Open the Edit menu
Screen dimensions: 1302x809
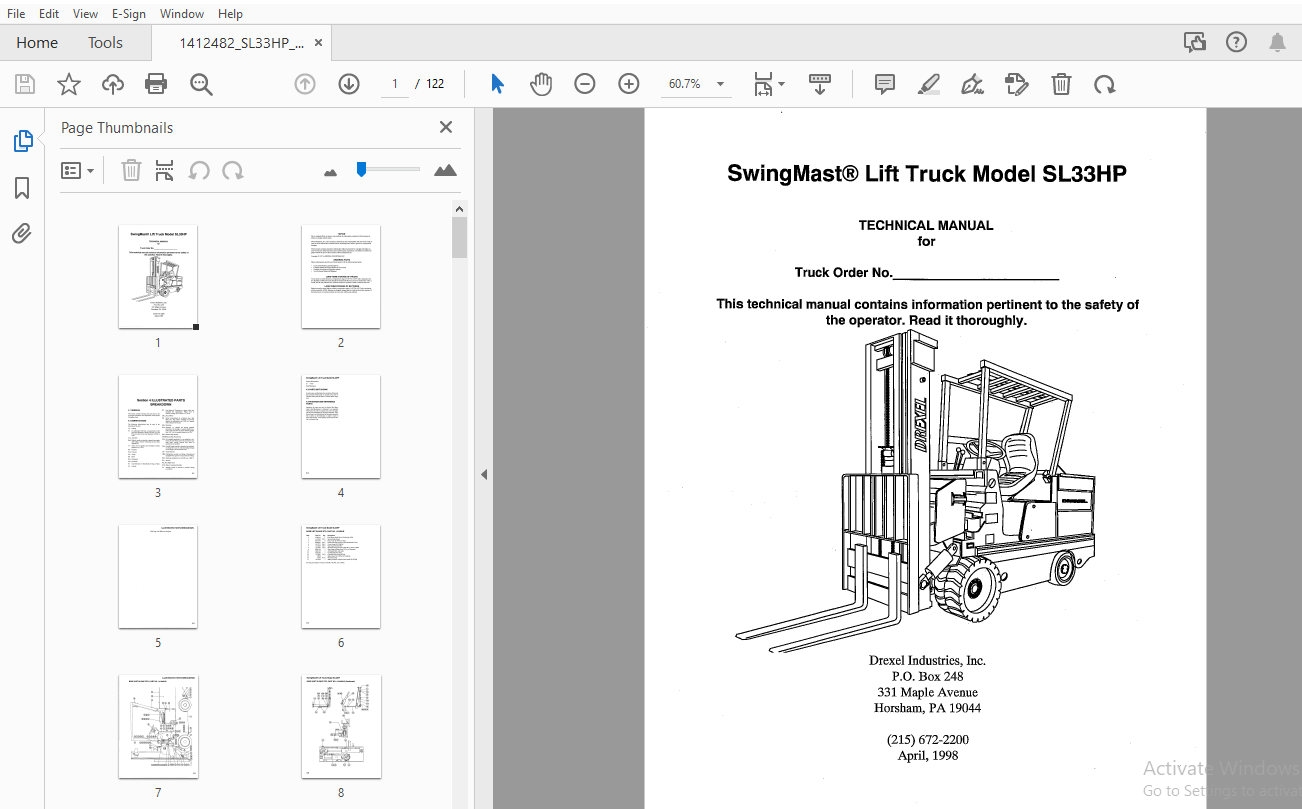[x=49, y=14]
